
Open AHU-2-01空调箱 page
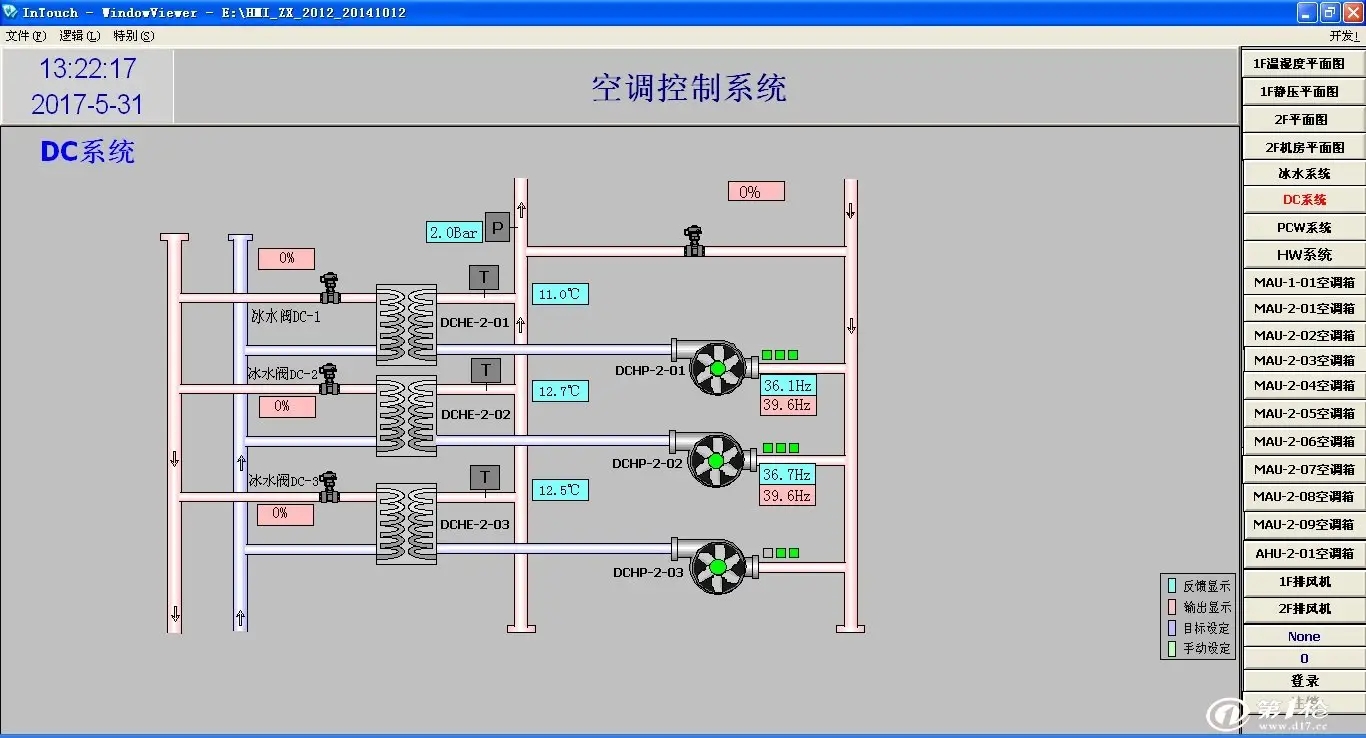pos(1304,553)
